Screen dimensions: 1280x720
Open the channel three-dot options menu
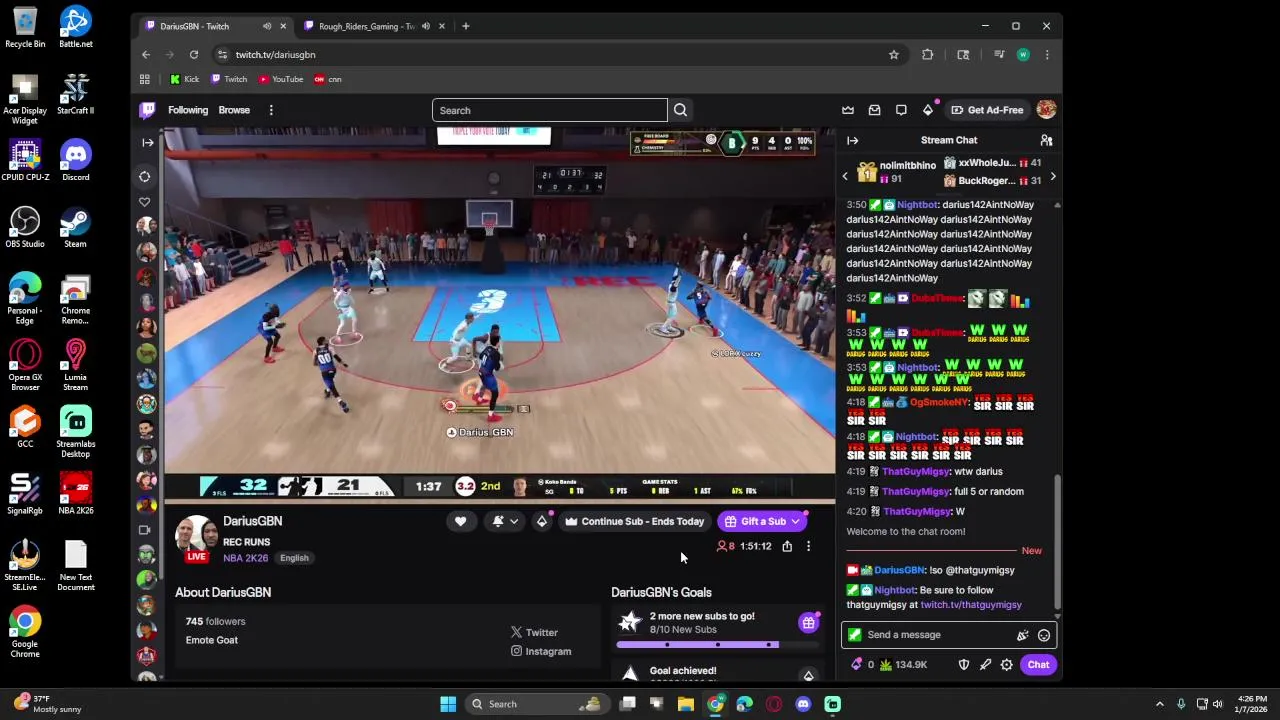pos(808,546)
